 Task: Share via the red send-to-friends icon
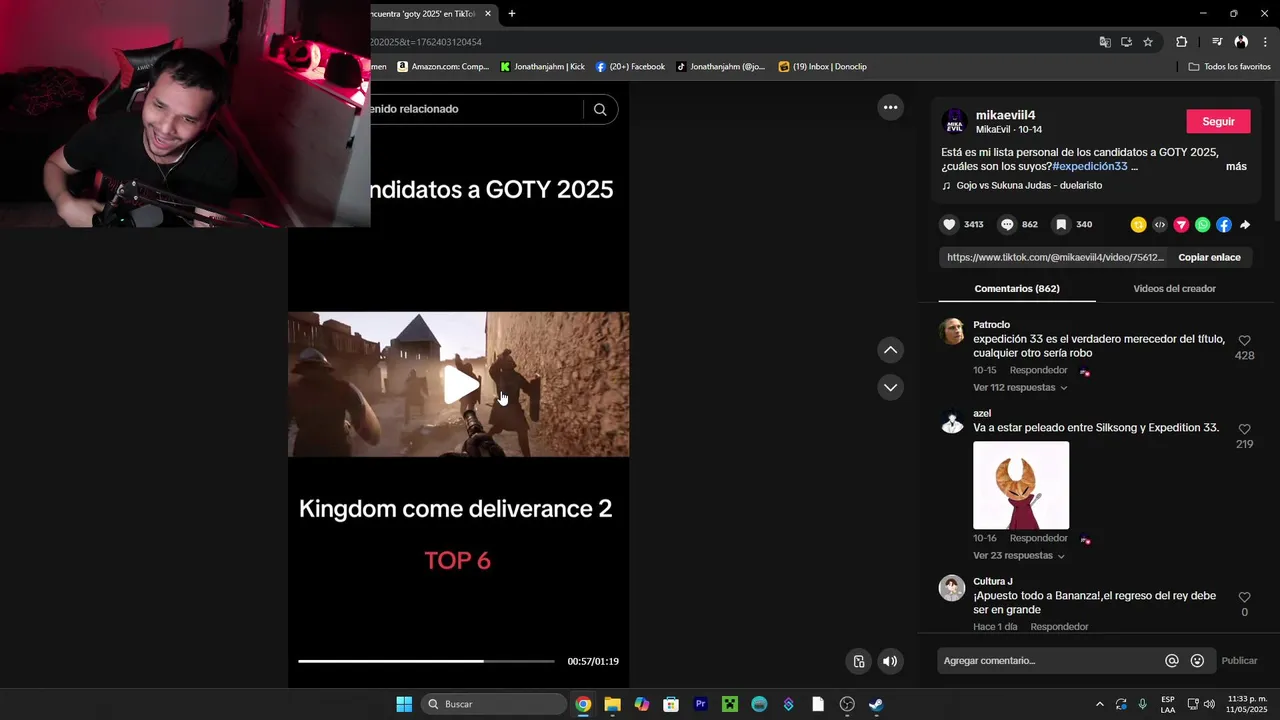coord(1181,225)
